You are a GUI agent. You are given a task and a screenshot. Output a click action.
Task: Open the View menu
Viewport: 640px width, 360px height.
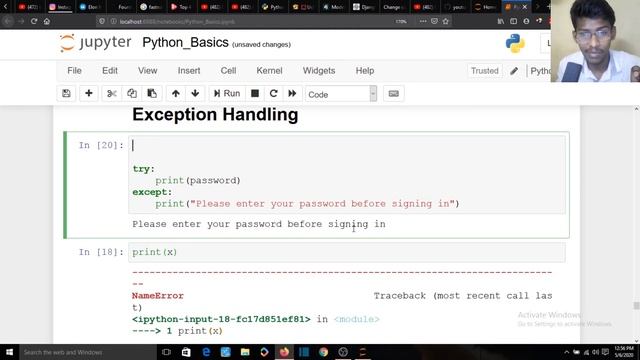click(x=147, y=71)
